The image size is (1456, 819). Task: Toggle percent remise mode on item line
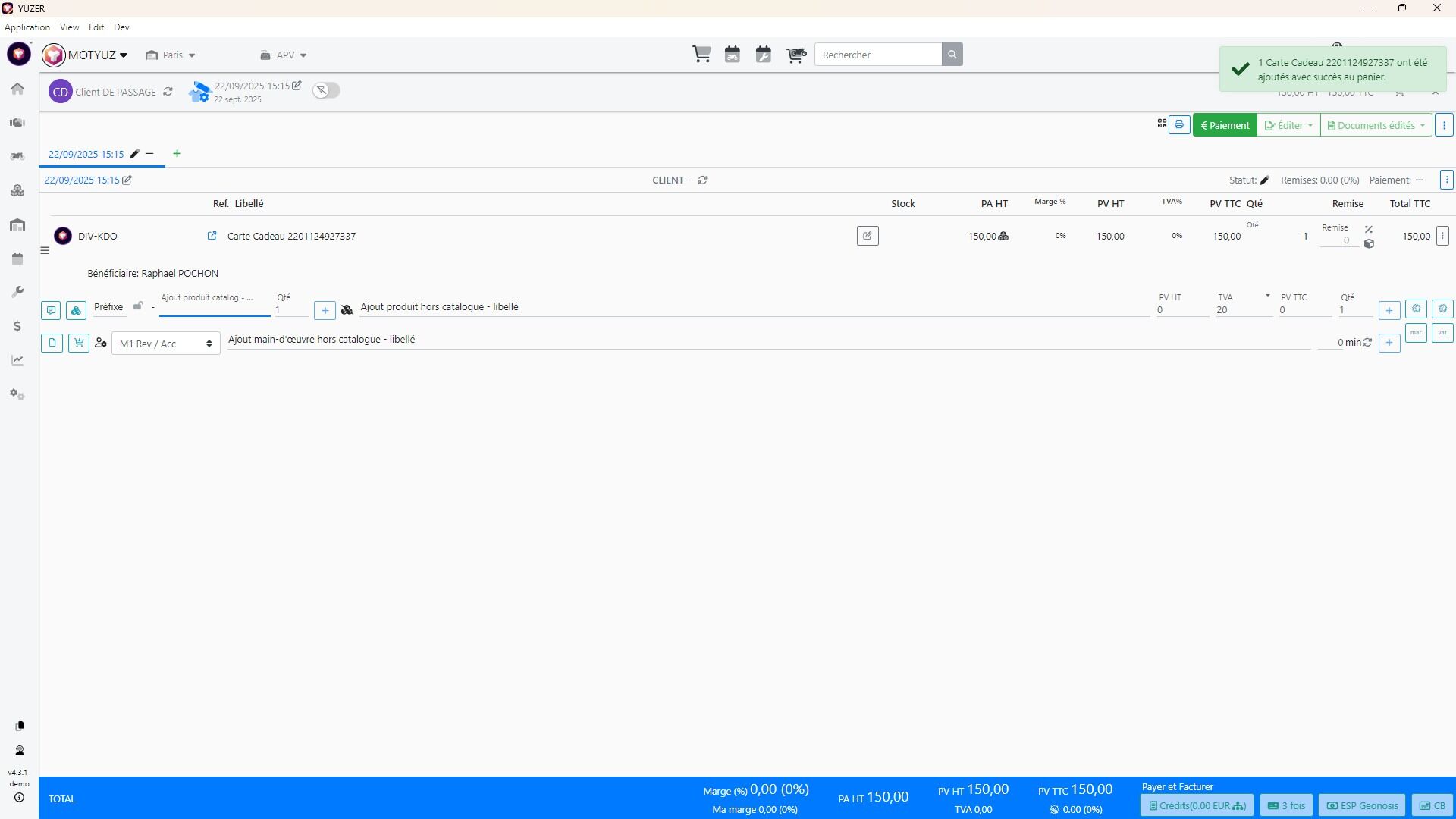click(1369, 229)
